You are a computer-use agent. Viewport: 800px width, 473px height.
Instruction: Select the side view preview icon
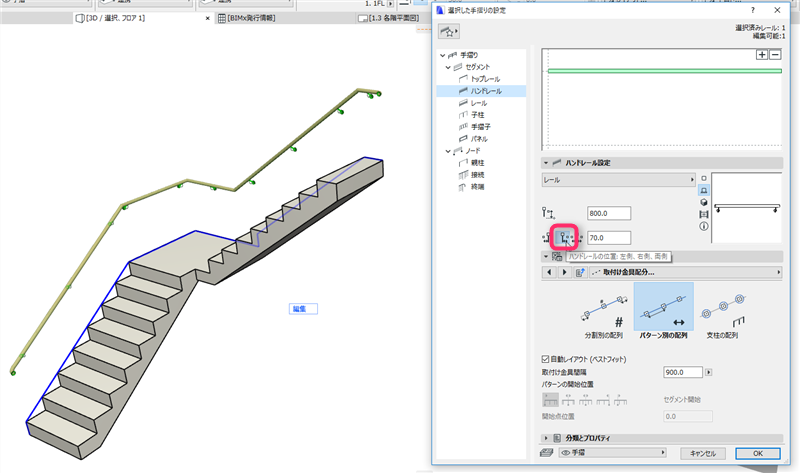704,190
